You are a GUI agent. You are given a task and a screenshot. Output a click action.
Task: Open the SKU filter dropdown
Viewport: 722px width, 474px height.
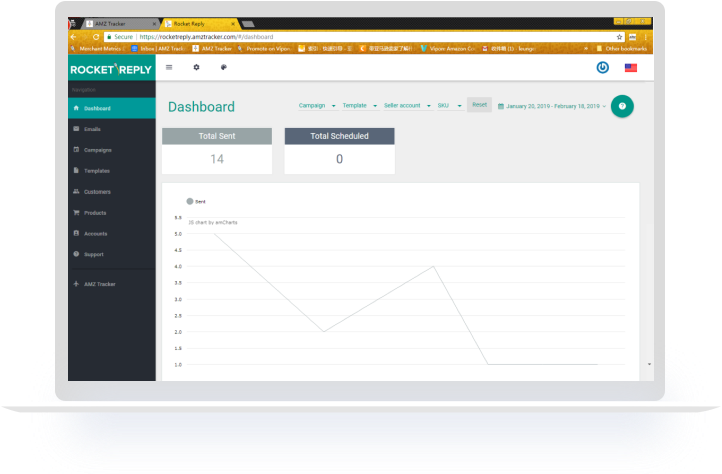click(449, 105)
